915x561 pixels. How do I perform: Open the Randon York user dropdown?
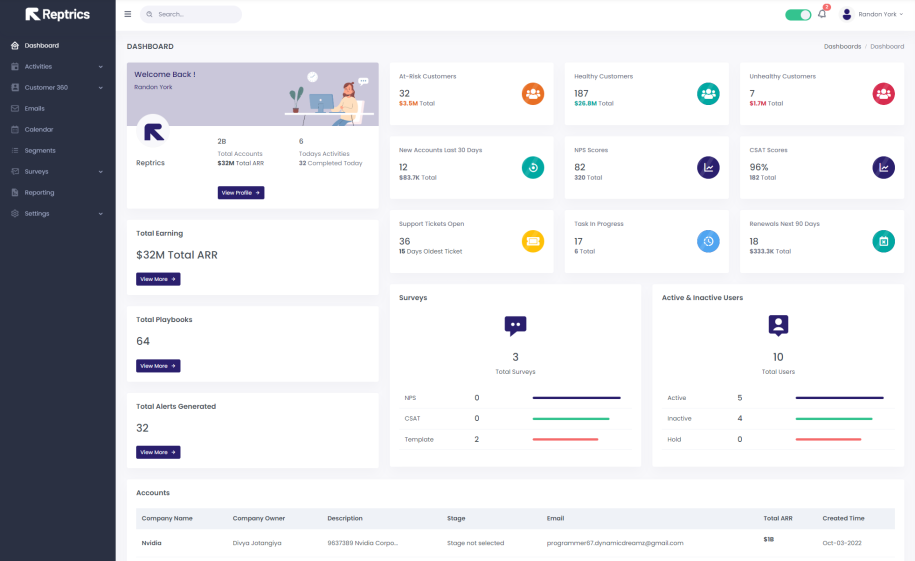click(876, 14)
